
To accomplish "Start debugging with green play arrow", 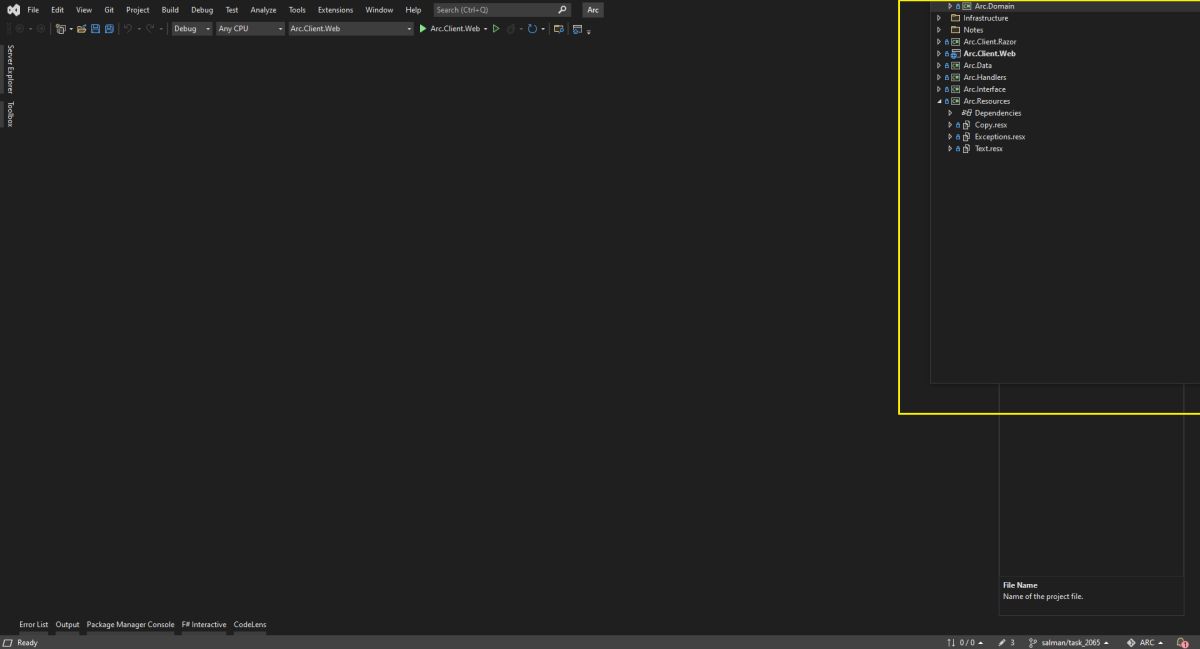I will pyautogui.click(x=423, y=29).
